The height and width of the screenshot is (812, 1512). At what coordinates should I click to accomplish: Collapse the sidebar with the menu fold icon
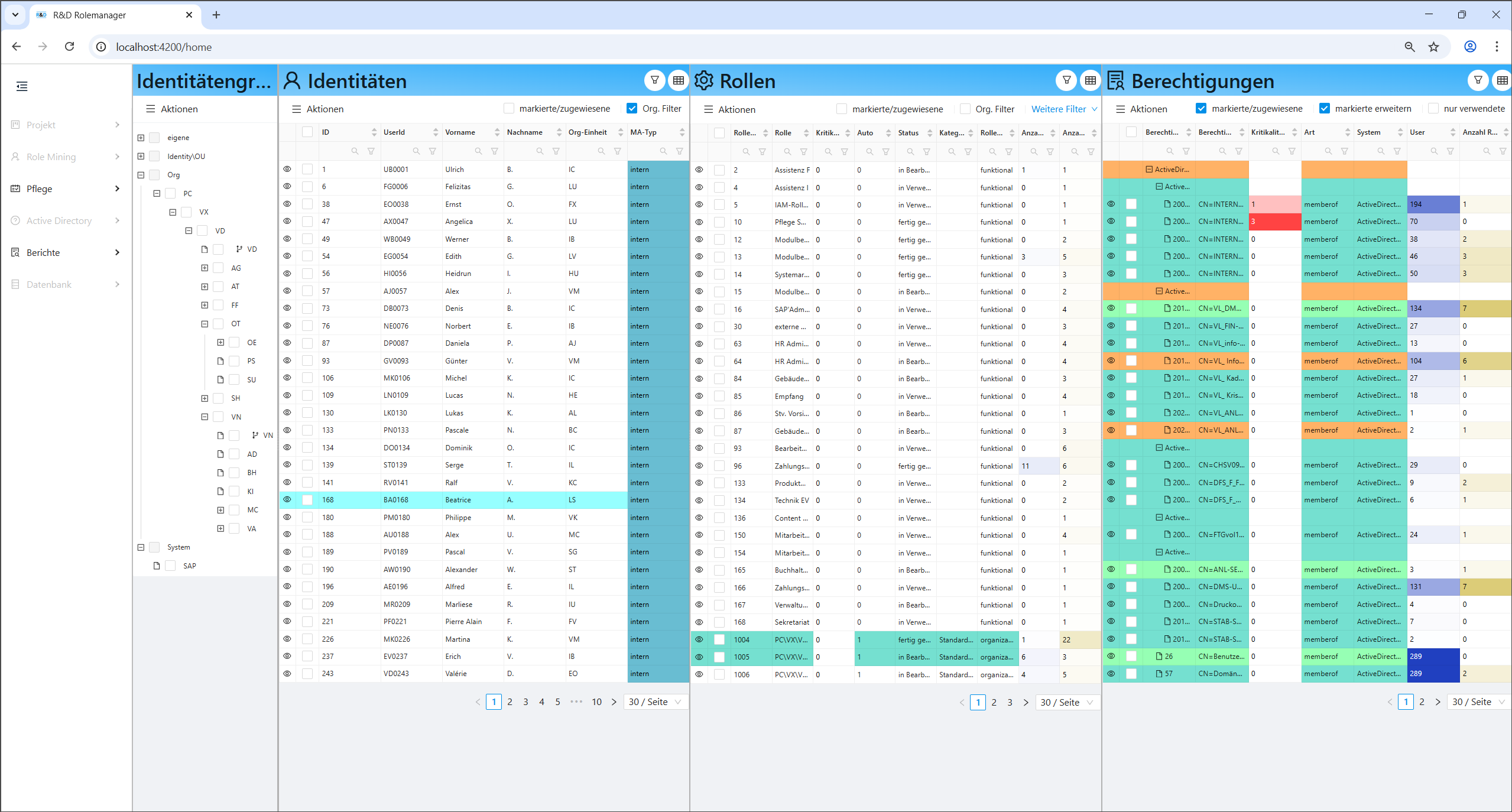click(22, 86)
